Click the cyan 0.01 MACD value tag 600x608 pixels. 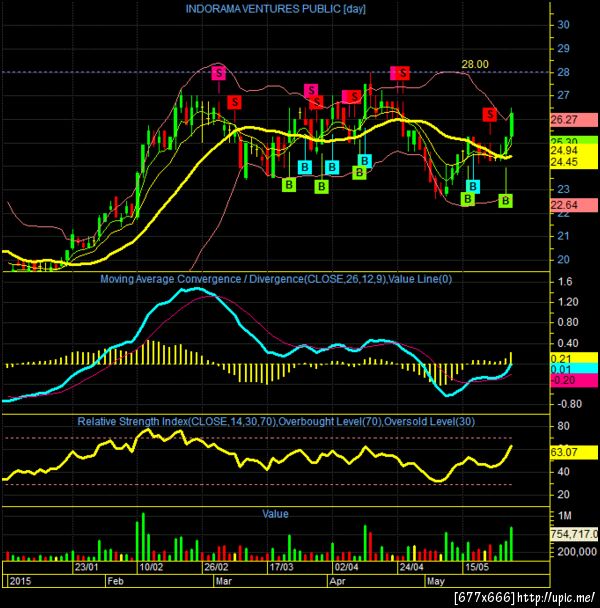tap(574, 369)
